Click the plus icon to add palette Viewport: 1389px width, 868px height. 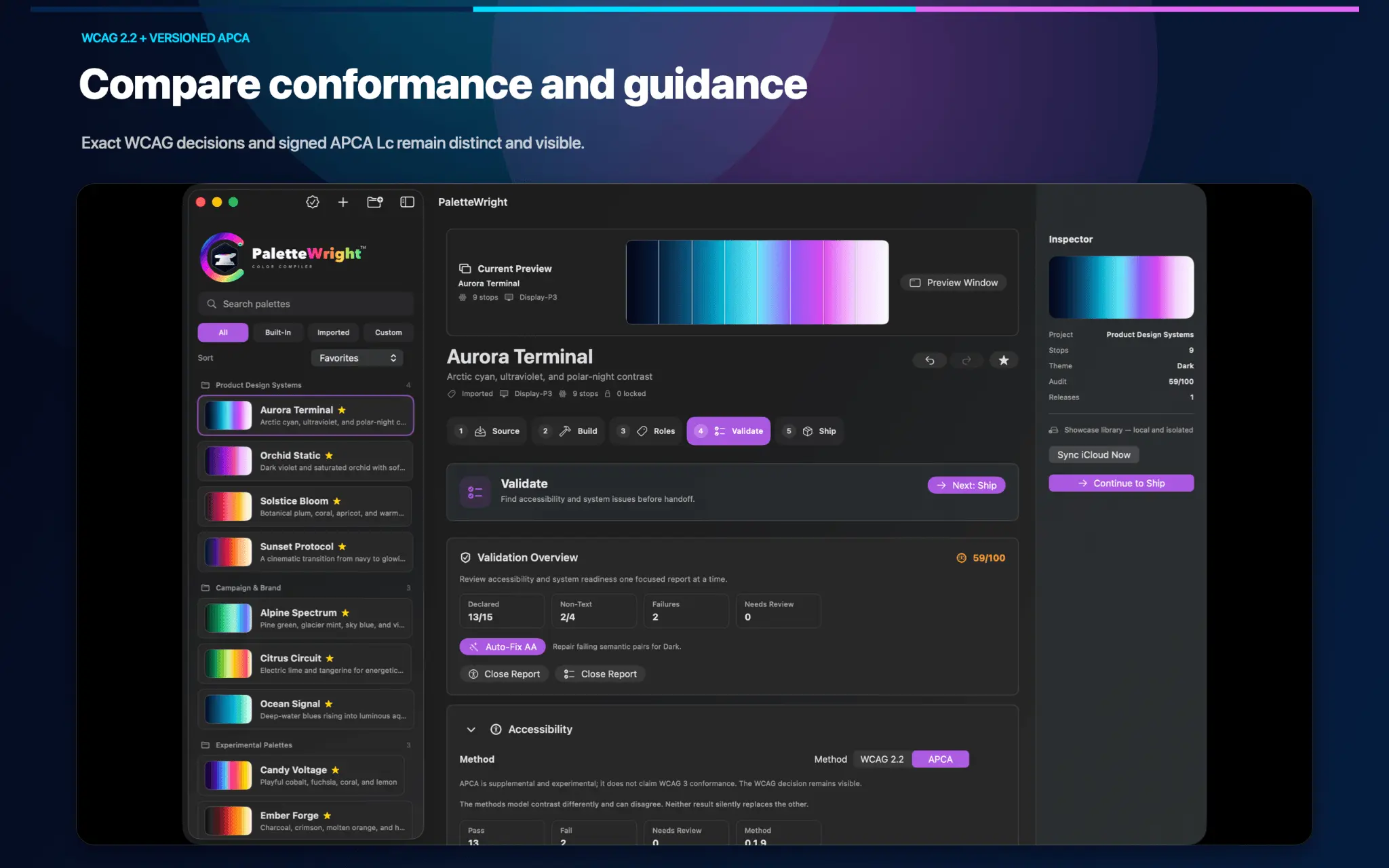coord(343,202)
